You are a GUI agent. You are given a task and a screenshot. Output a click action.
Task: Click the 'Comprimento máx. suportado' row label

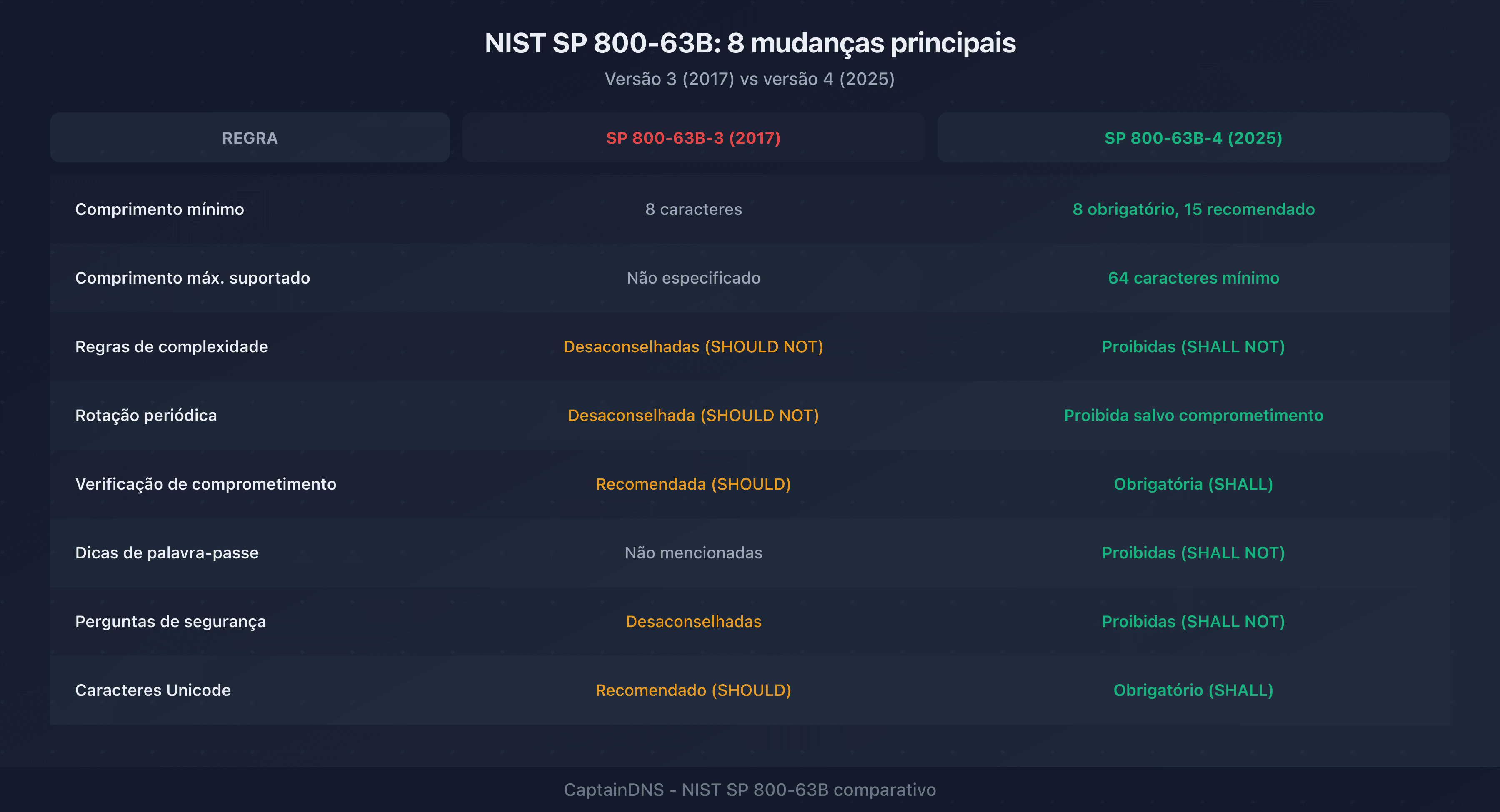[193, 278]
